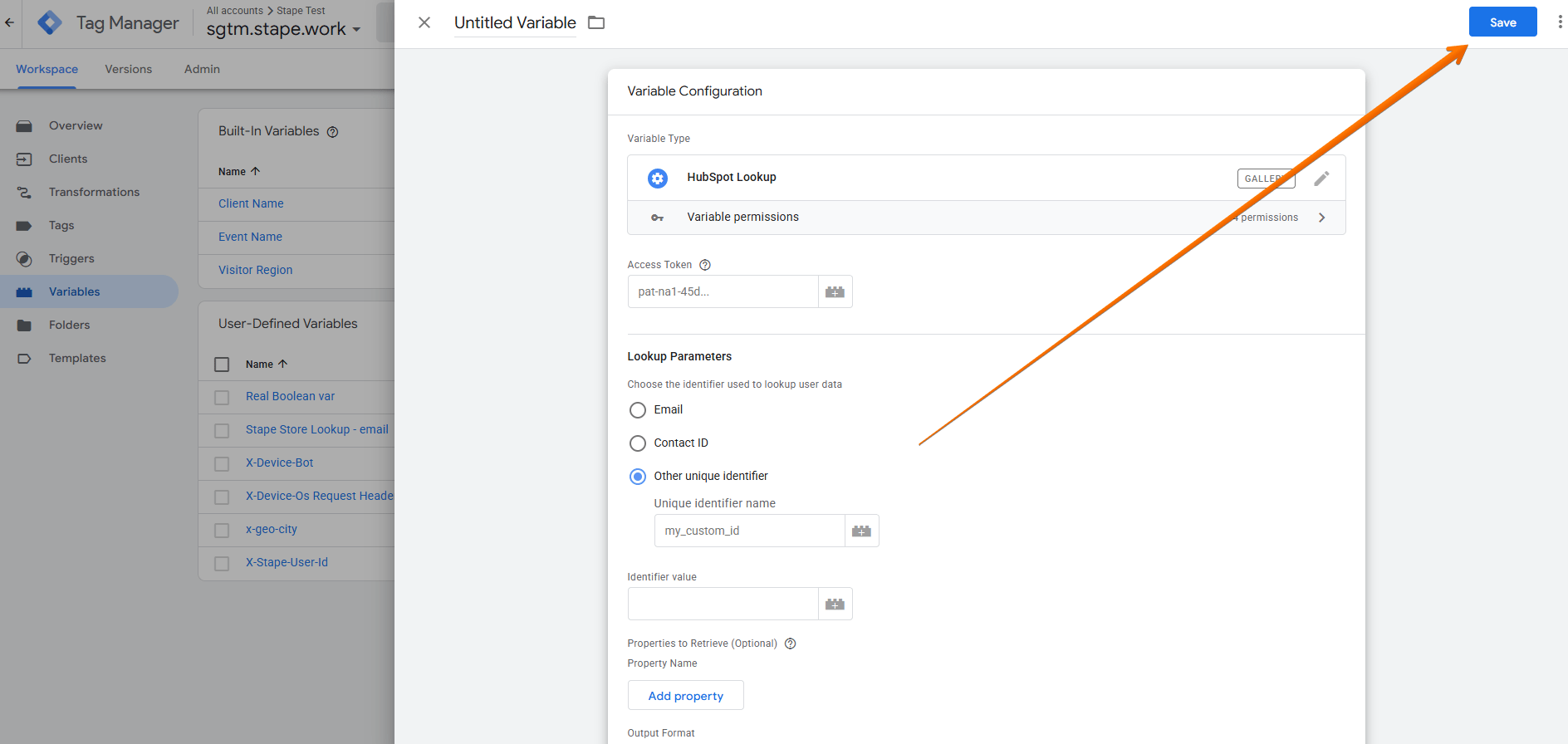Switch to the Versions tab
Viewport: 1568px width, 744px height.
(129, 70)
